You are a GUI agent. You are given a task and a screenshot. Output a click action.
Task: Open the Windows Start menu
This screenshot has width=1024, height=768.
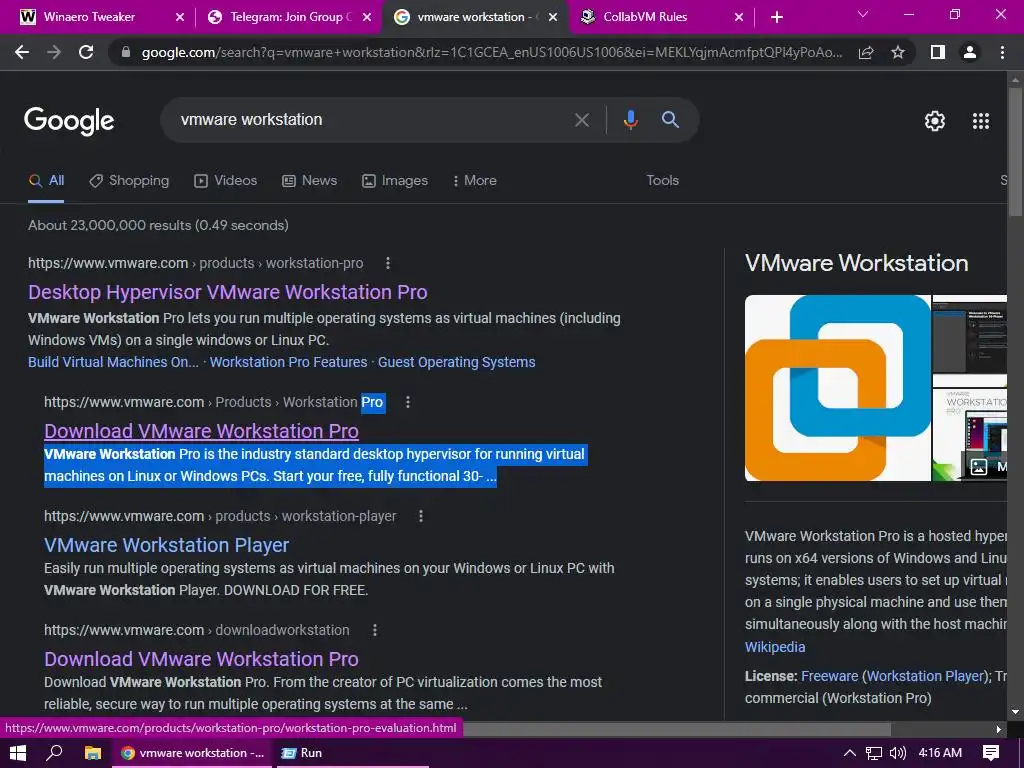coord(18,753)
